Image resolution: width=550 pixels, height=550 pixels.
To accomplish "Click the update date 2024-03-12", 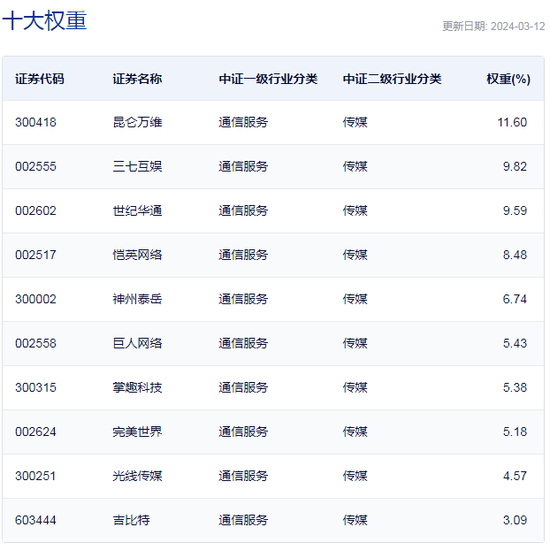I will click(517, 27).
